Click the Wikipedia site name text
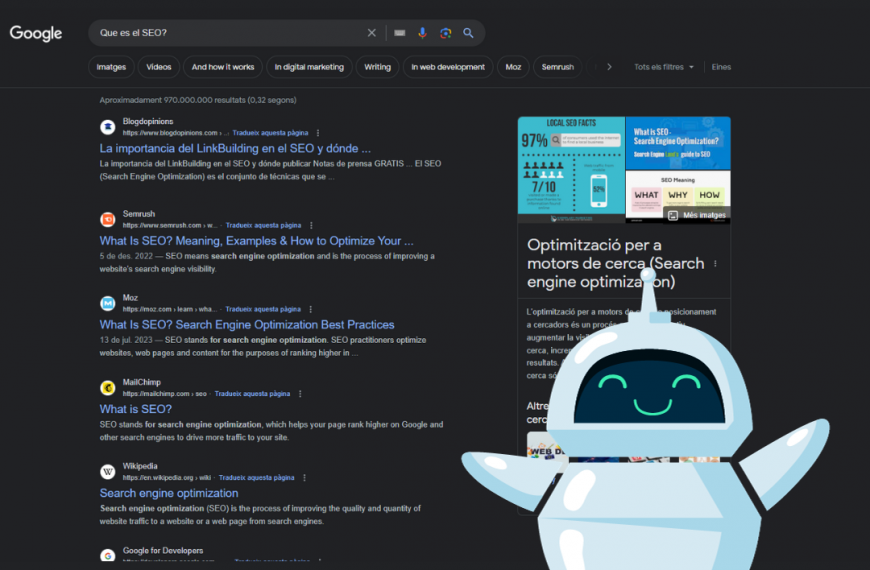 (140, 466)
